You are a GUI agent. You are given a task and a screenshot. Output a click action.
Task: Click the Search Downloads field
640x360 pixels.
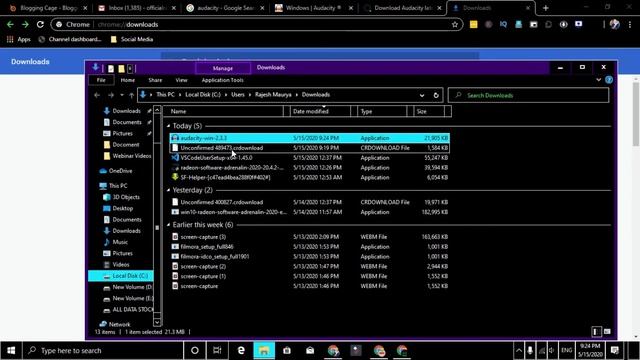[528, 95]
